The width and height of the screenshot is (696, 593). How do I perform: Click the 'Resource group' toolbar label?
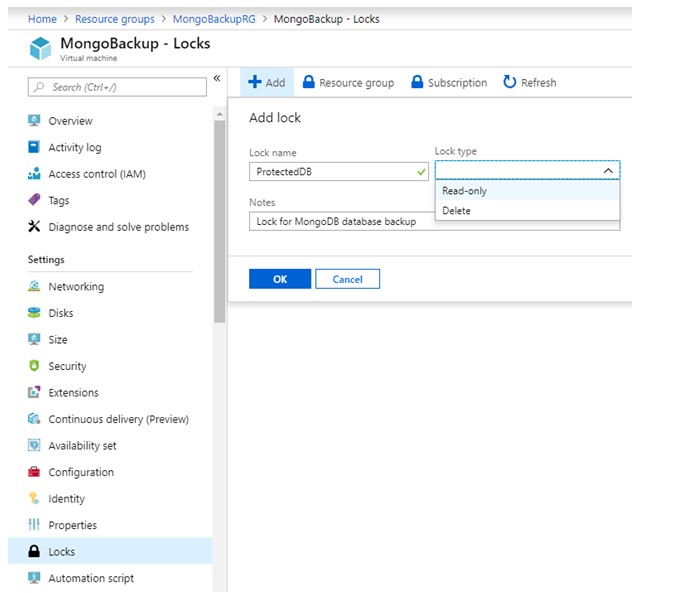356,83
